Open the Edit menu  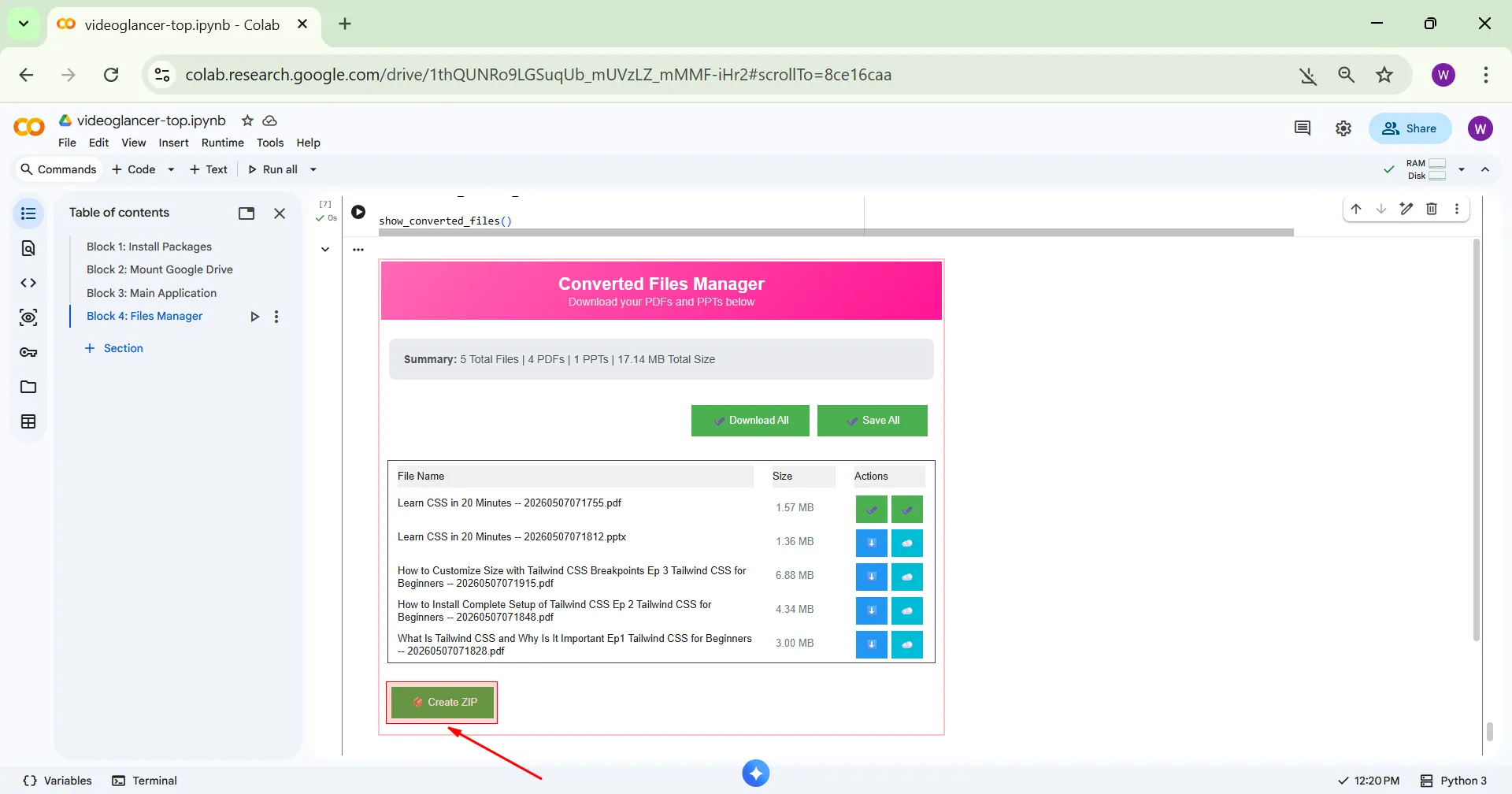(x=98, y=143)
